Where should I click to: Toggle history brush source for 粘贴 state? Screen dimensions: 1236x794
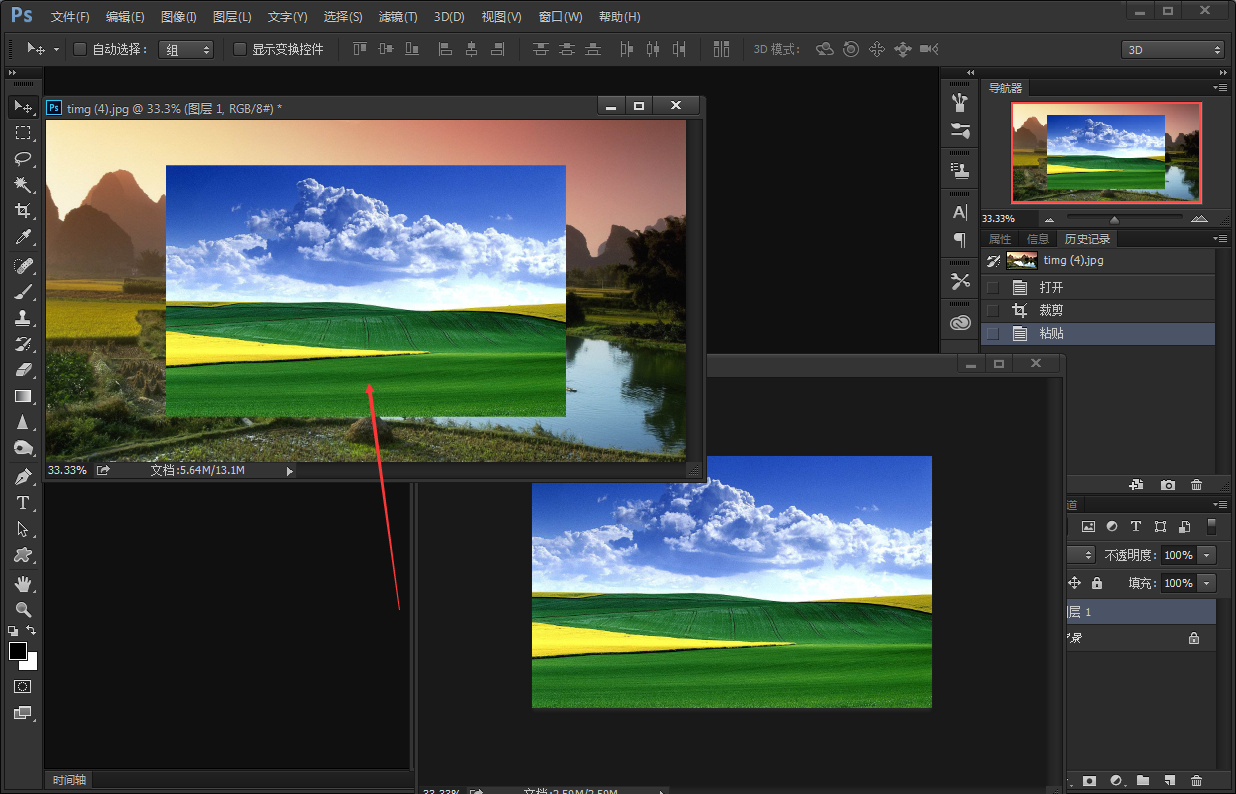993,333
